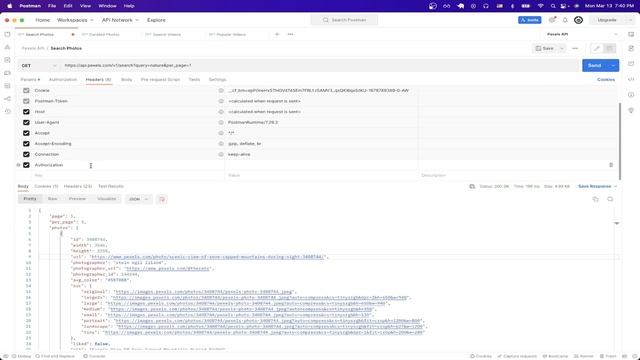Expand the Workspaces dropdown
Image resolution: width=640 pixels, height=360 pixels.
tap(75, 20)
